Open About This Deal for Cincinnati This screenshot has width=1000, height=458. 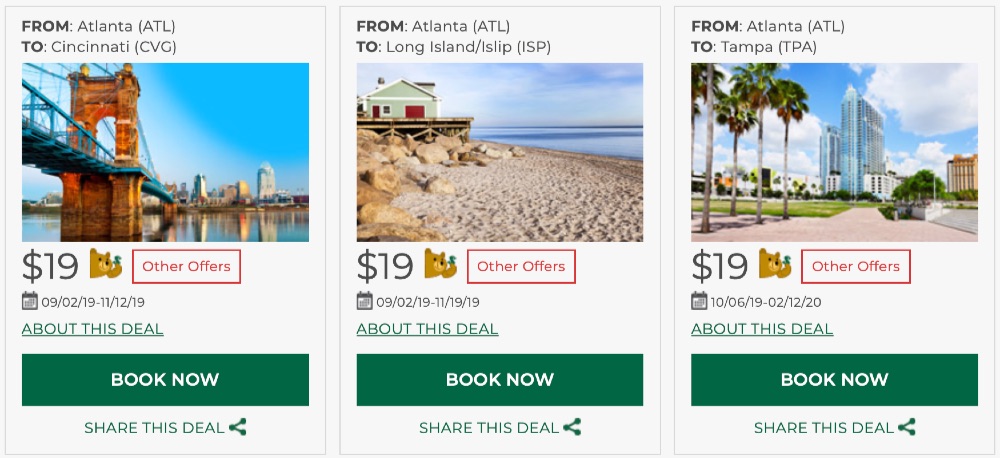[x=92, y=329]
